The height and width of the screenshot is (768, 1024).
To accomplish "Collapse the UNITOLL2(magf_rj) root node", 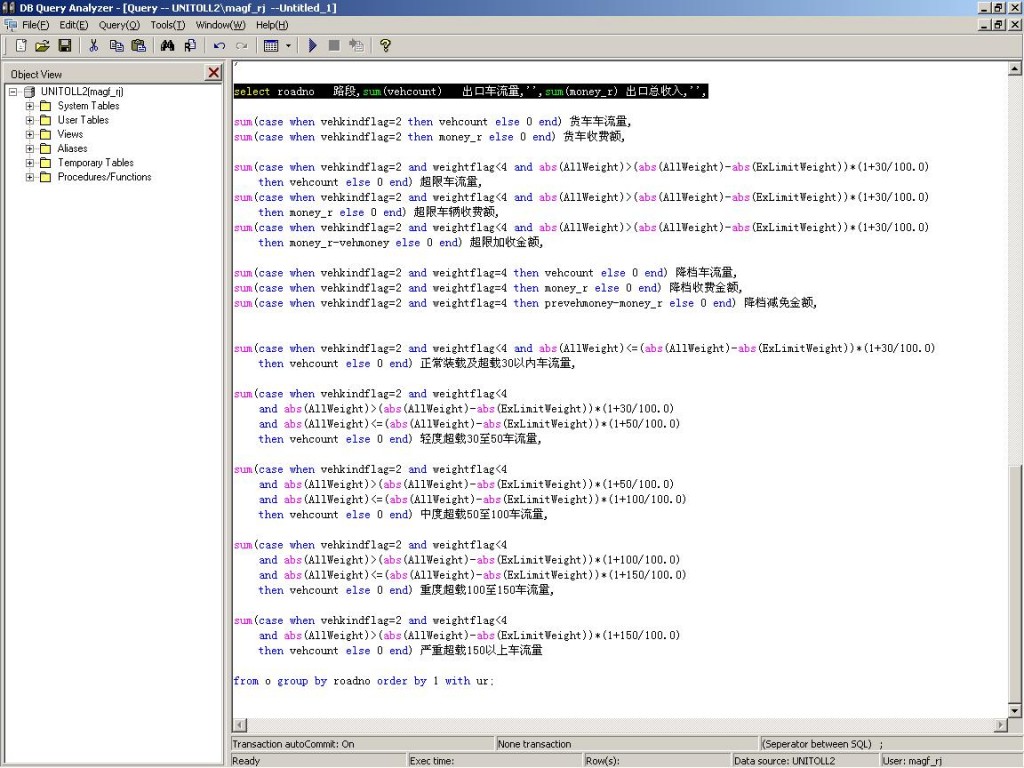I will tap(13, 92).
